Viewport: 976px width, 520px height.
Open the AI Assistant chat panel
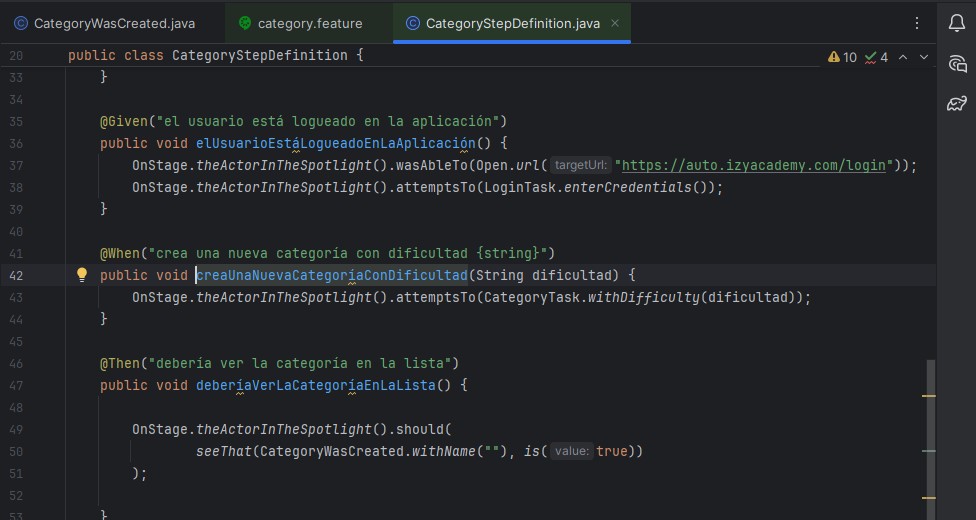tap(956, 63)
